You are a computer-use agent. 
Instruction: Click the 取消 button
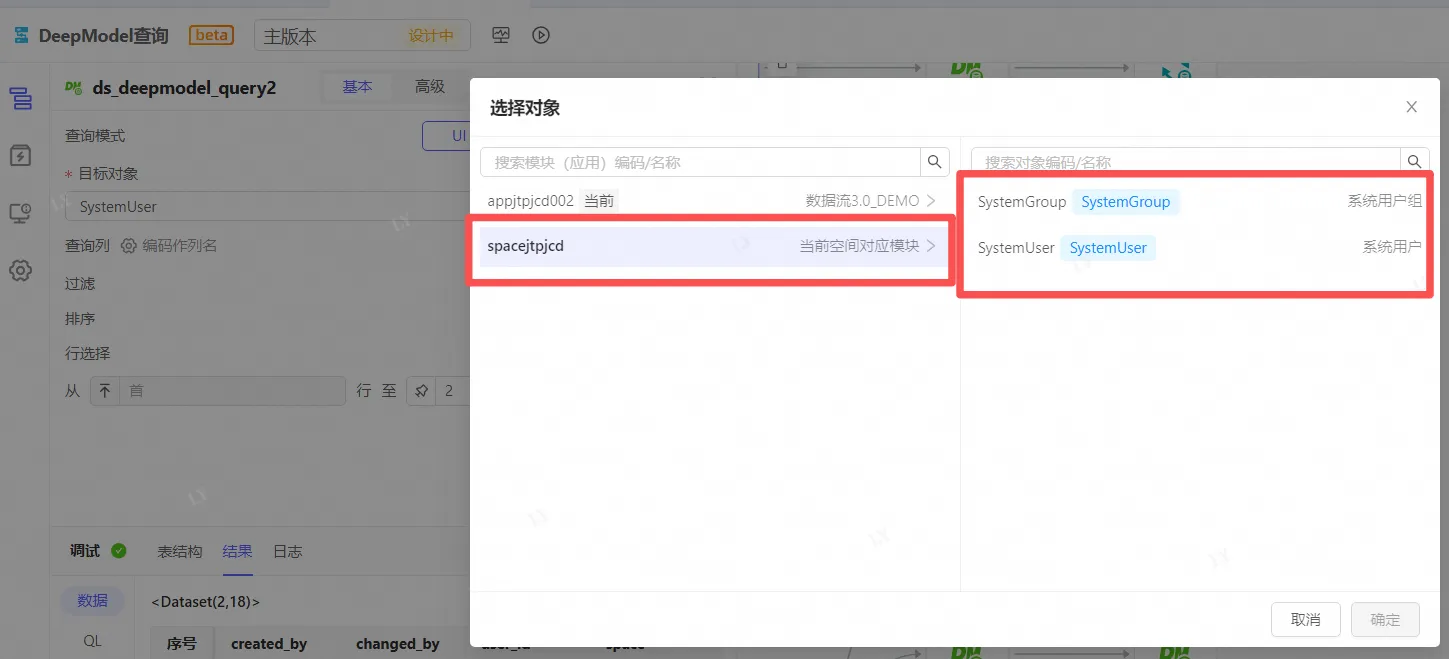coord(1305,620)
